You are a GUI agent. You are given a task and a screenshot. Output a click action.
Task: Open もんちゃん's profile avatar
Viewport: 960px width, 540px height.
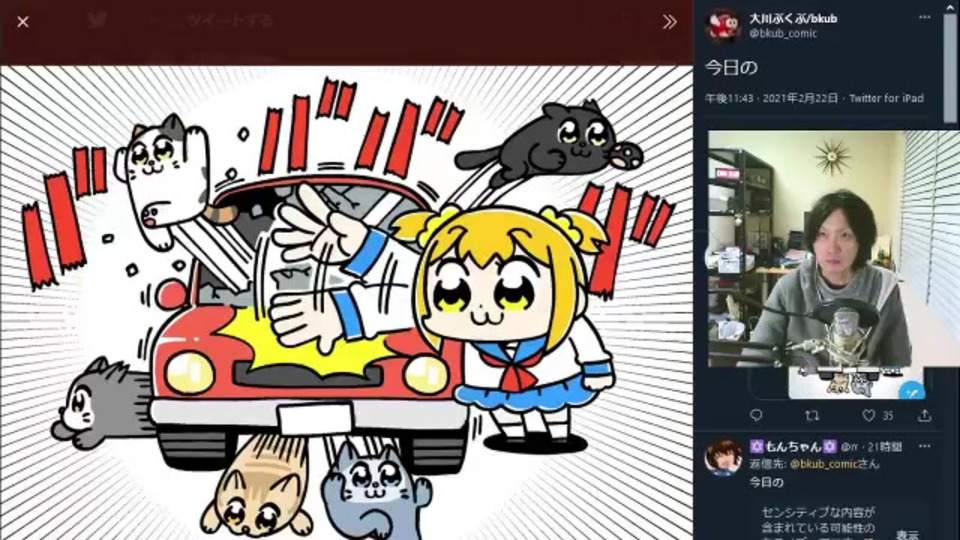click(x=722, y=457)
